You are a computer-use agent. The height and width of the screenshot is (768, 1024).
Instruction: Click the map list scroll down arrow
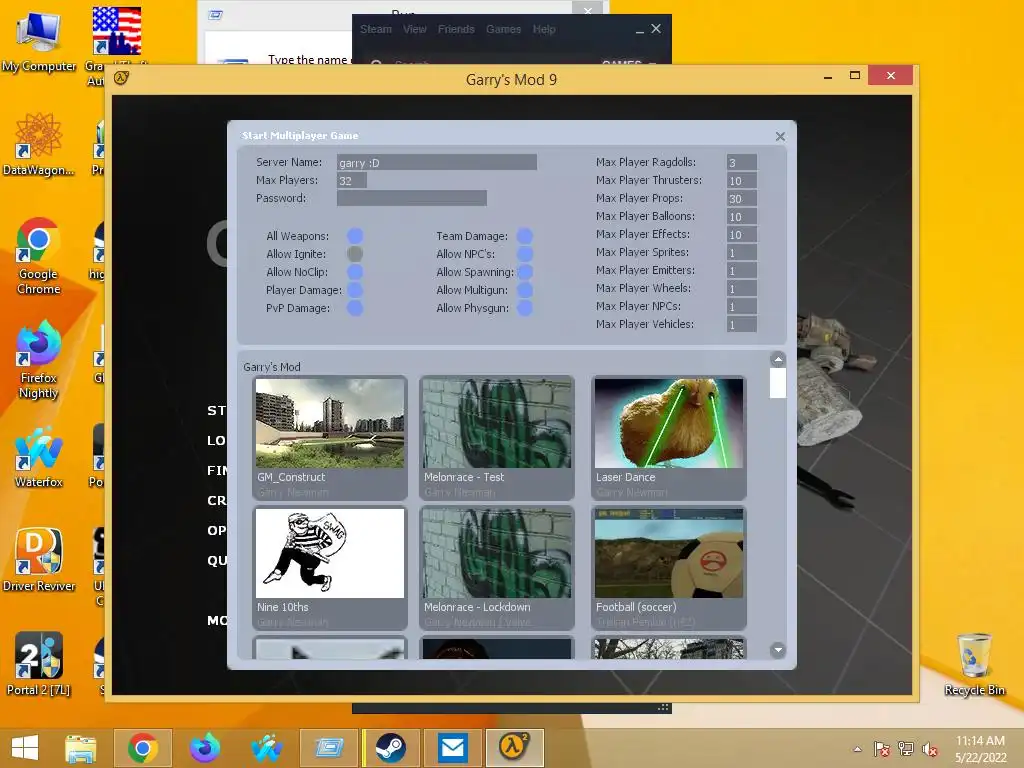click(x=777, y=650)
